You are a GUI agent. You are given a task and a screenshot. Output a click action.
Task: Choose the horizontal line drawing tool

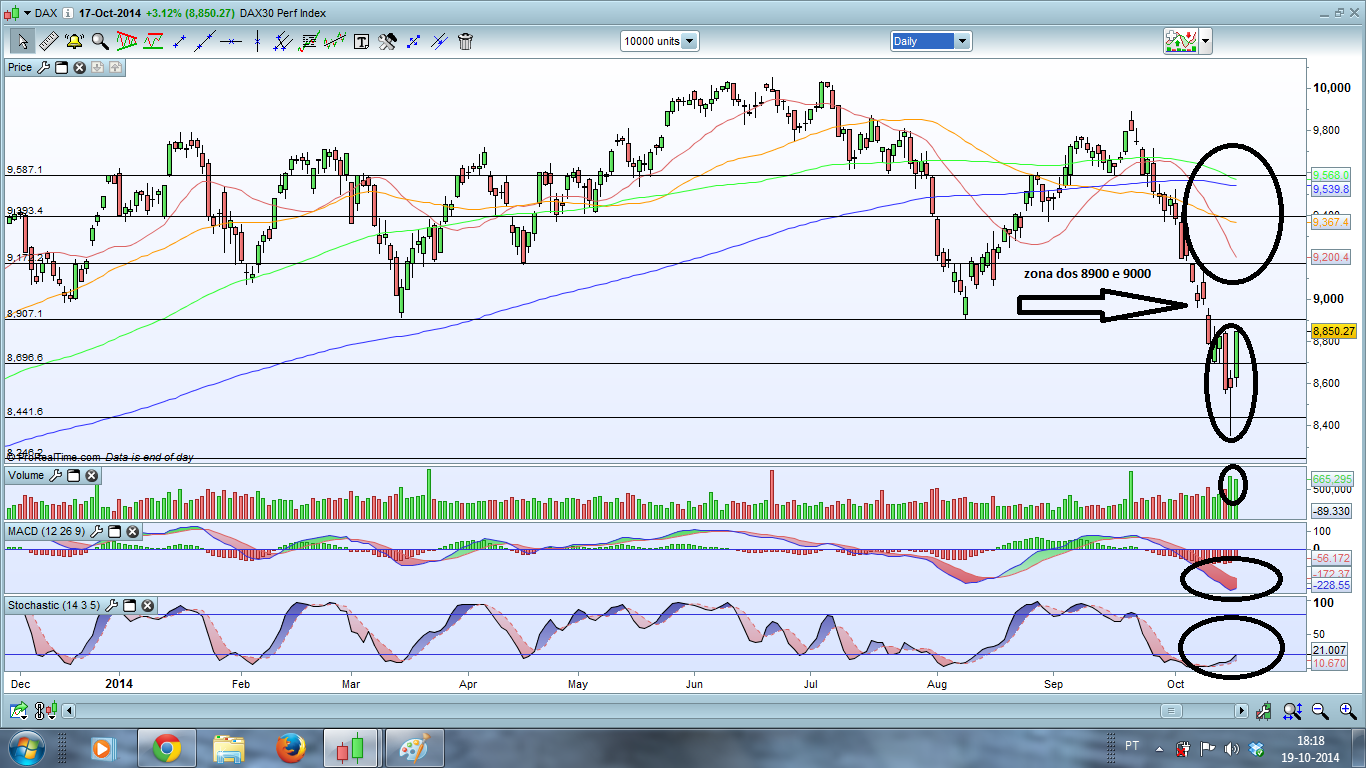click(231, 41)
